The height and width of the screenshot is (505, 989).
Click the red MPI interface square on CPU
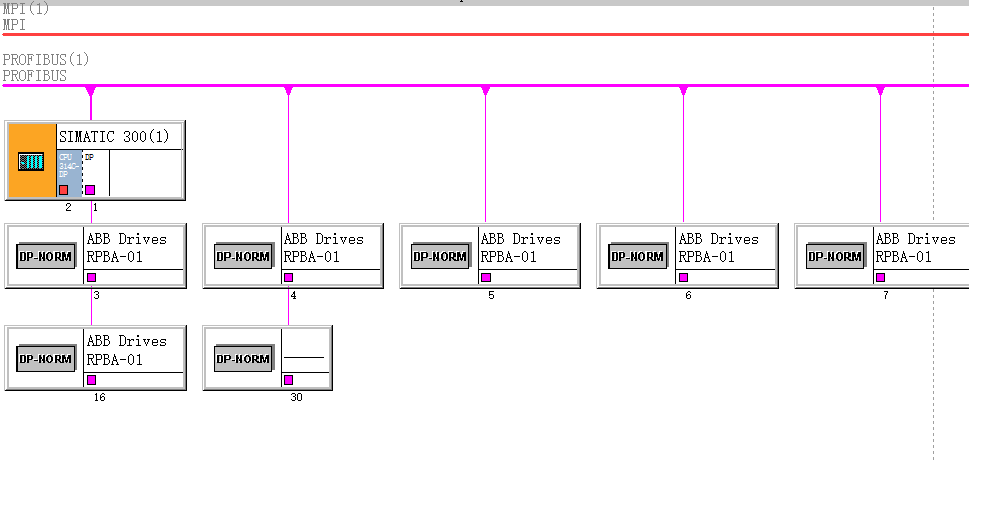click(x=64, y=189)
